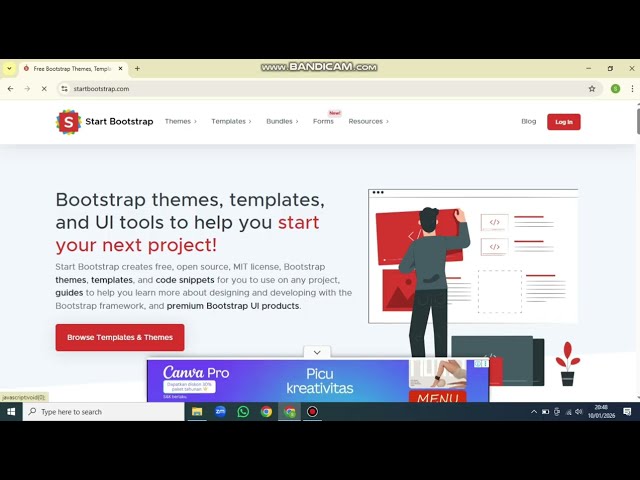This screenshot has height=480, width=640.
Task: Open File Explorer from the taskbar
Action: pos(197,411)
